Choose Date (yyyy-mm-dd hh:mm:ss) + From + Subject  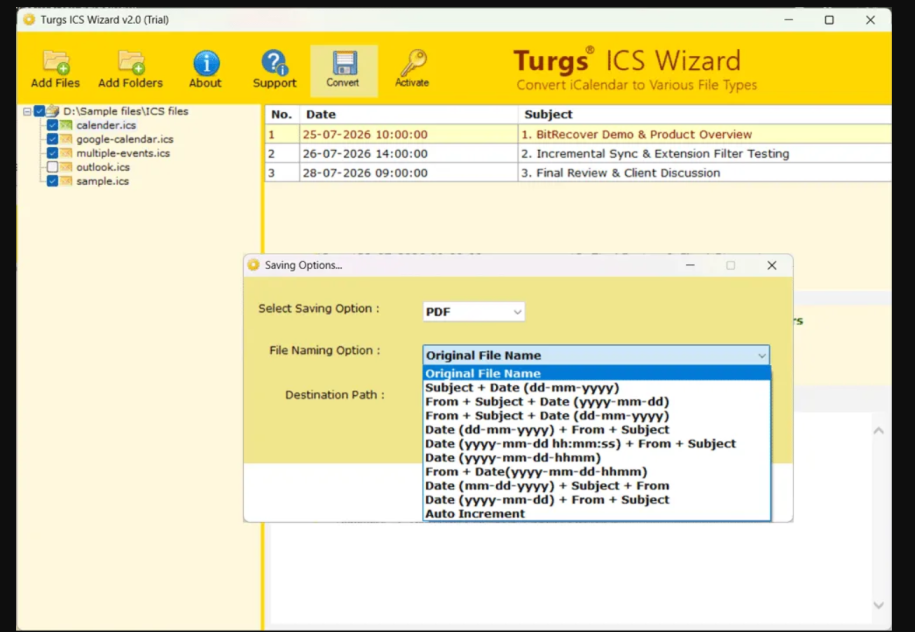click(x=596, y=444)
